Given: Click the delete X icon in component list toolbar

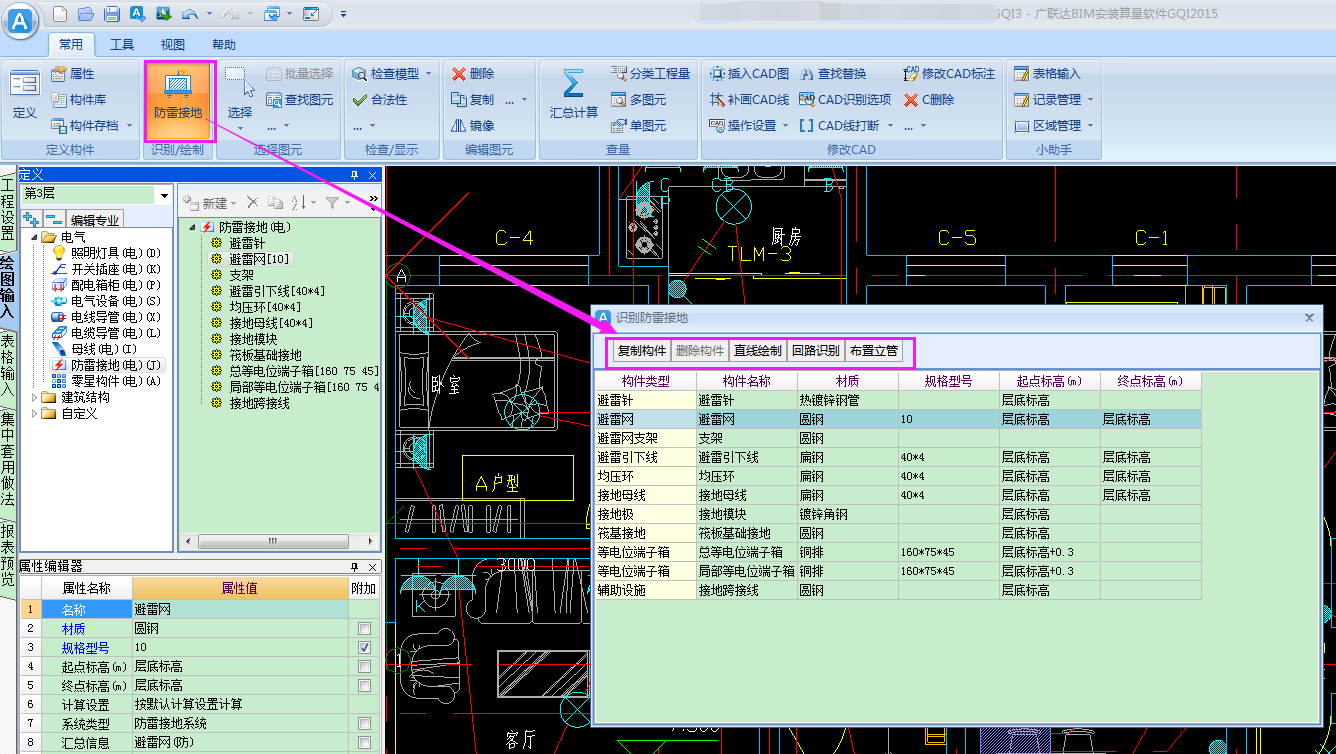Looking at the screenshot, I should click(253, 202).
